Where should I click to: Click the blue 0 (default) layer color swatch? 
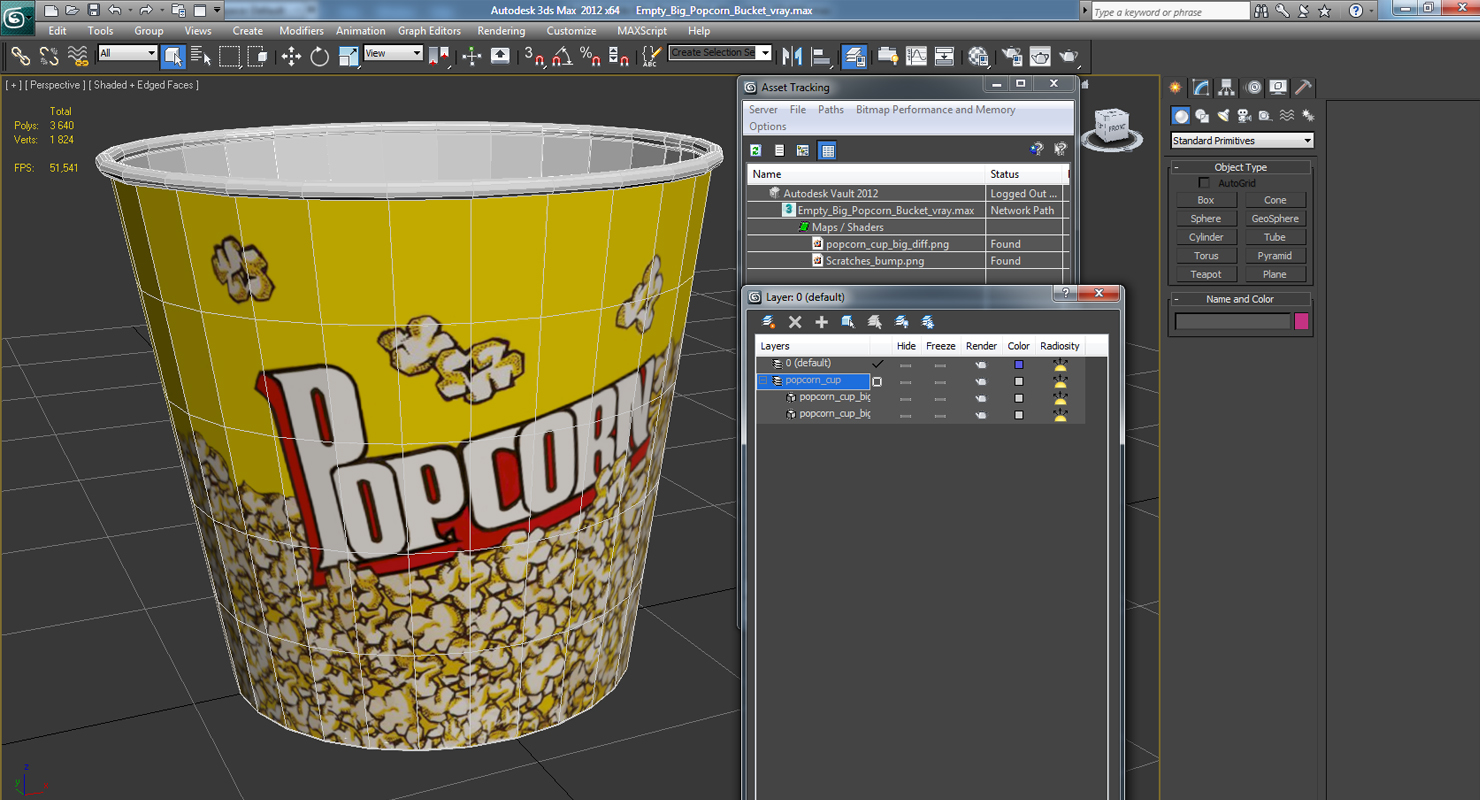pyautogui.click(x=1019, y=365)
